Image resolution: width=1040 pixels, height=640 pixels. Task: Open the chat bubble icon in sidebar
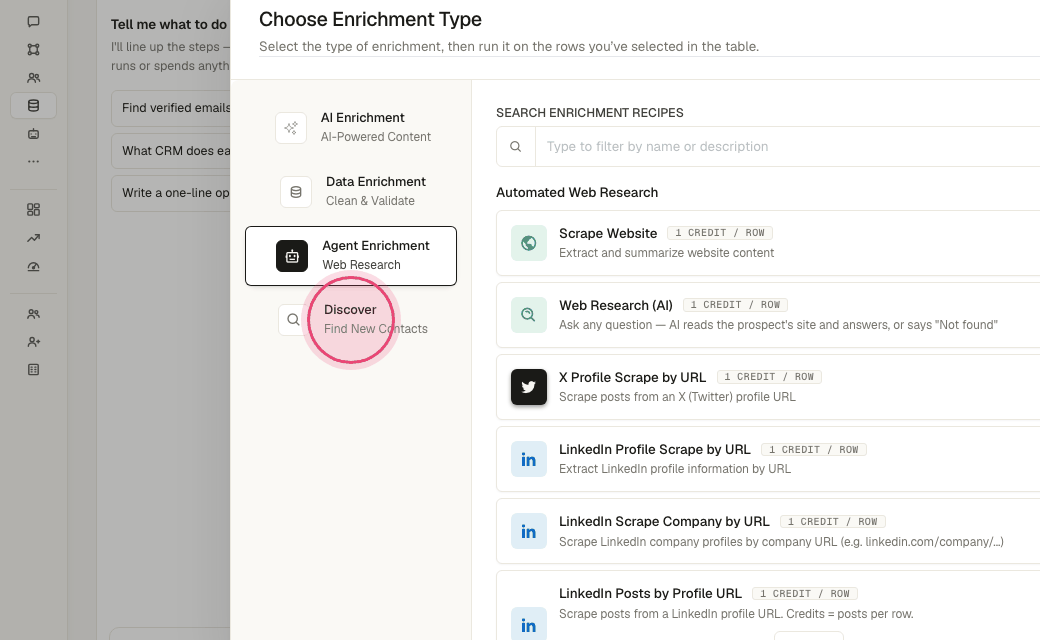[x=33, y=21]
